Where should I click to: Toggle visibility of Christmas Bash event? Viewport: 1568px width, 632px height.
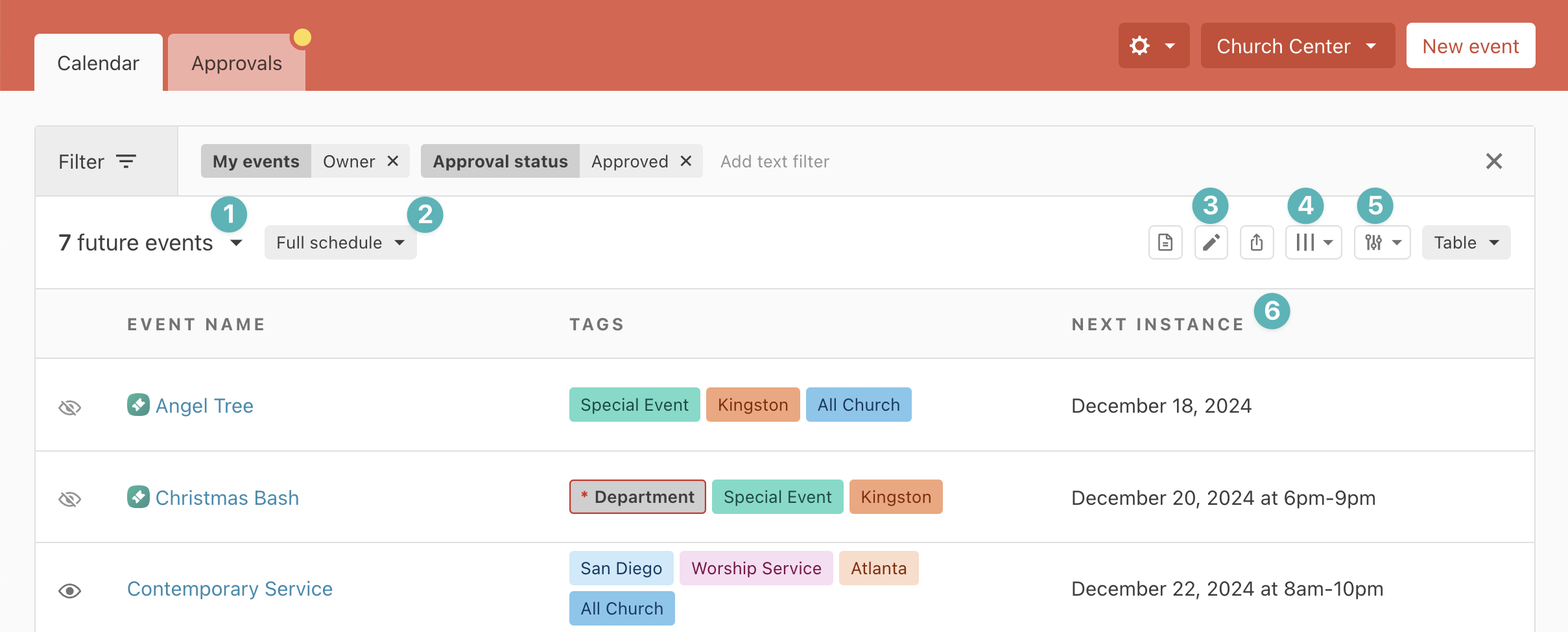pyautogui.click(x=70, y=498)
